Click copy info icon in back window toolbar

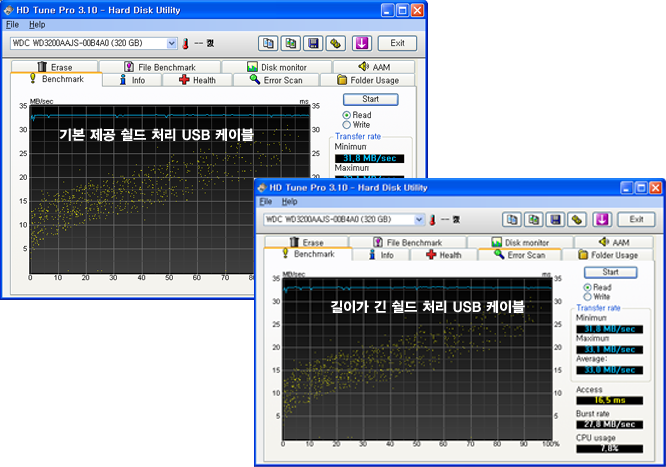[268, 43]
